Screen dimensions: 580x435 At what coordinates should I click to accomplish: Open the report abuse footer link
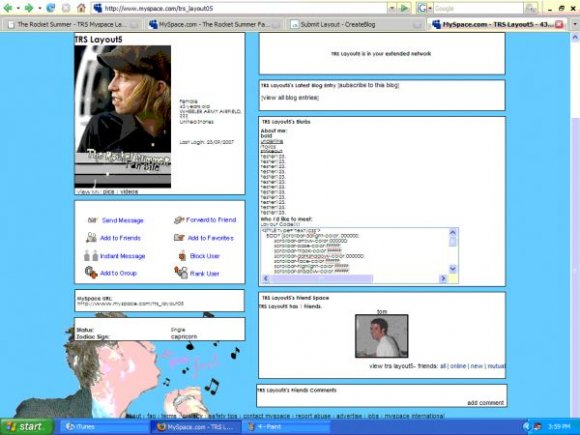(x=313, y=416)
